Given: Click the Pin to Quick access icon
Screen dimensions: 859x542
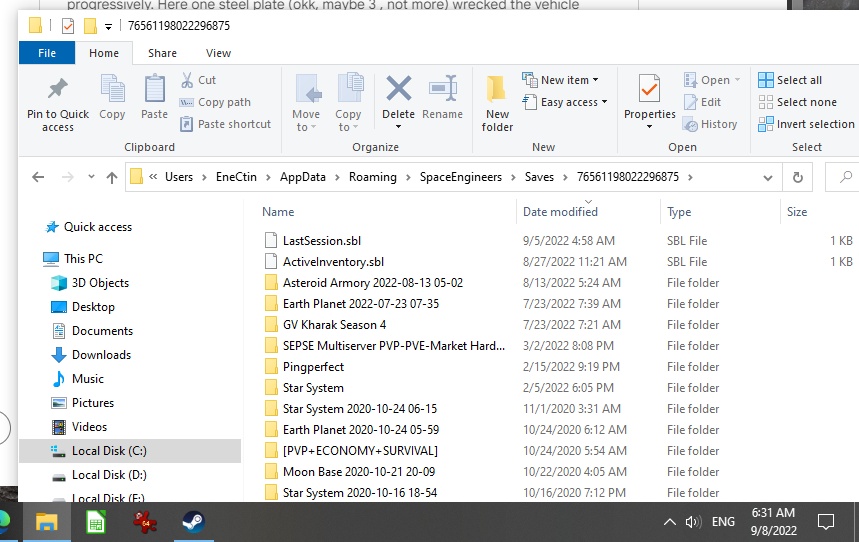Looking at the screenshot, I should (x=58, y=89).
